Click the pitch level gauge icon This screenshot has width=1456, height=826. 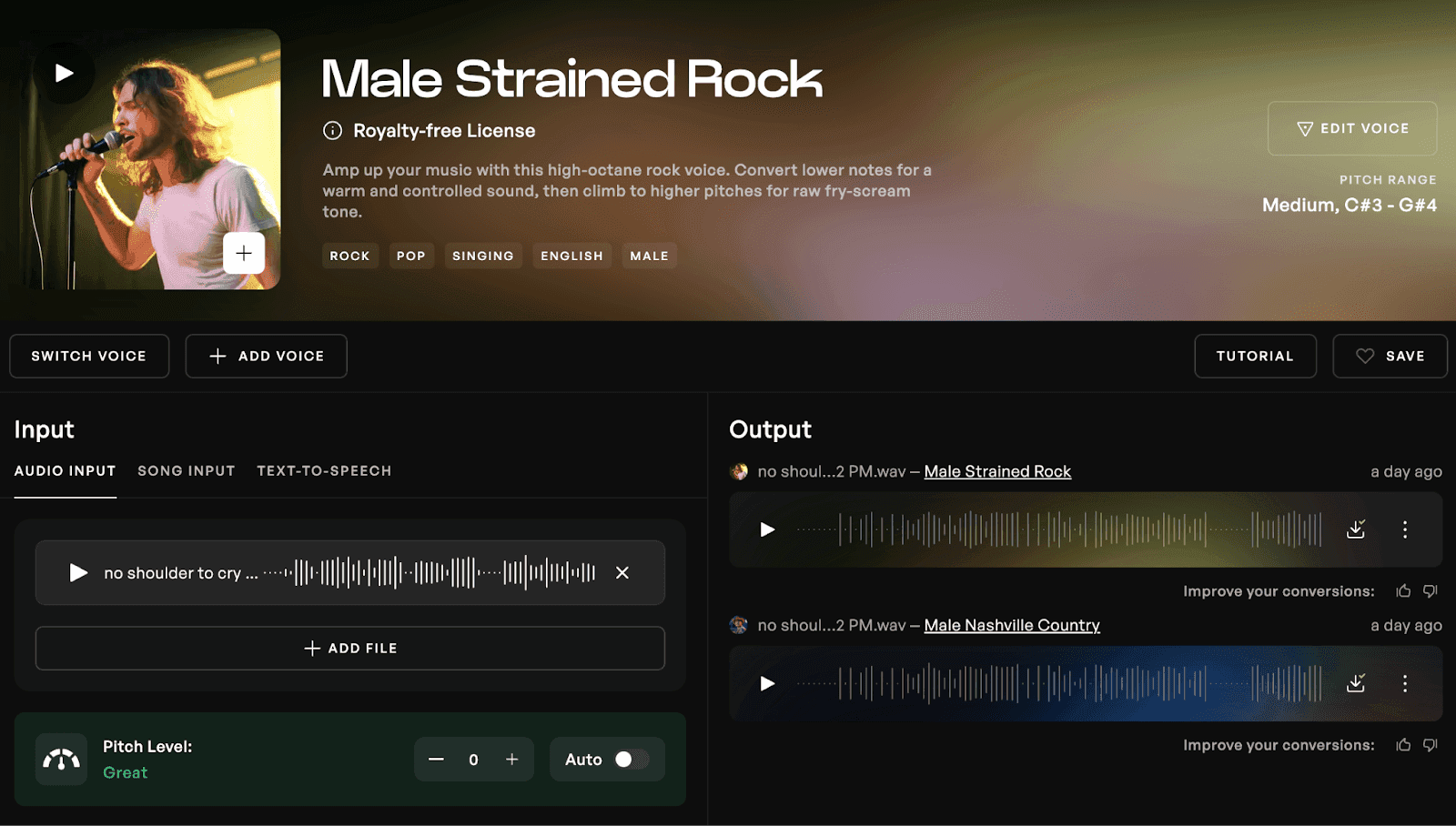coord(62,759)
